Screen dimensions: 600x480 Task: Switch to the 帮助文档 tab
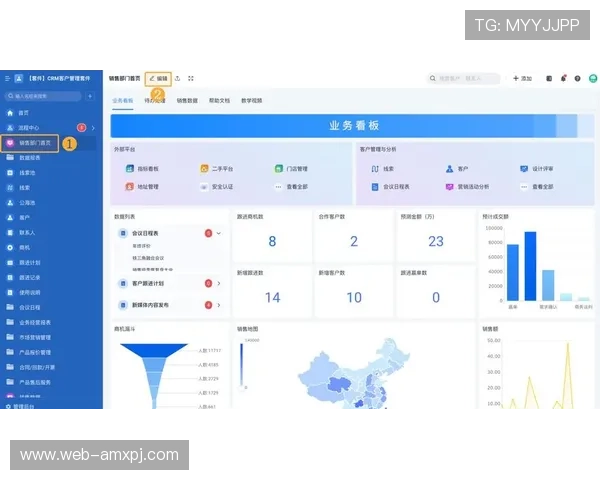tap(219, 101)
